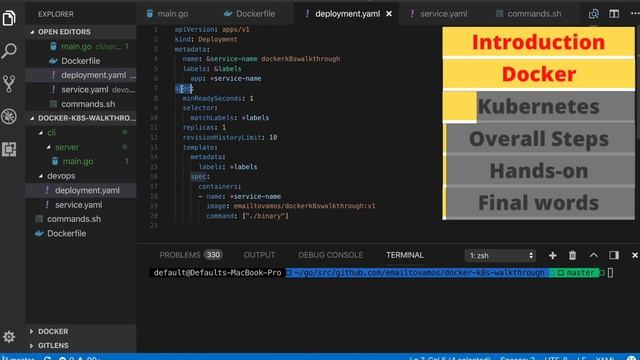
Task: Open service.yaml from Open Editors list
Action: coord(81,90)
